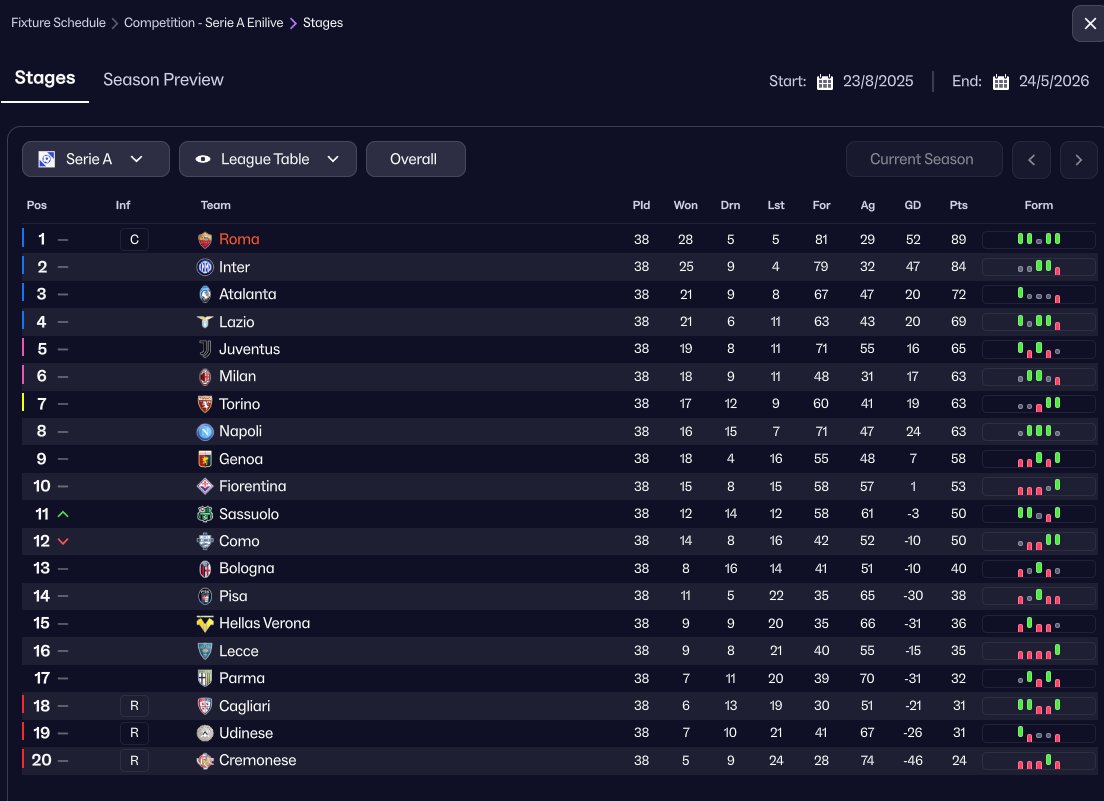The image size is (1104, 801).
Task: Open the League Table view dropdown
Action: [x=267, y=159]
